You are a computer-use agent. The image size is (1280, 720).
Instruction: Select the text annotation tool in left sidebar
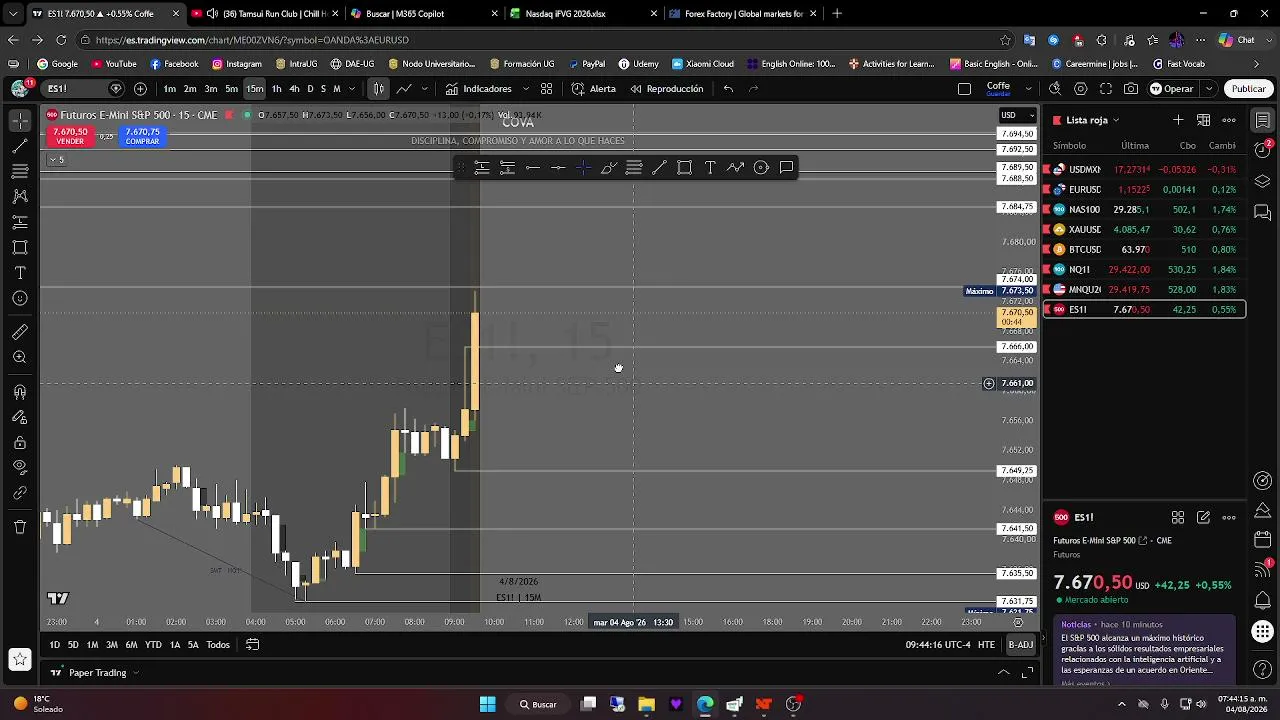[x=20, y=273]
